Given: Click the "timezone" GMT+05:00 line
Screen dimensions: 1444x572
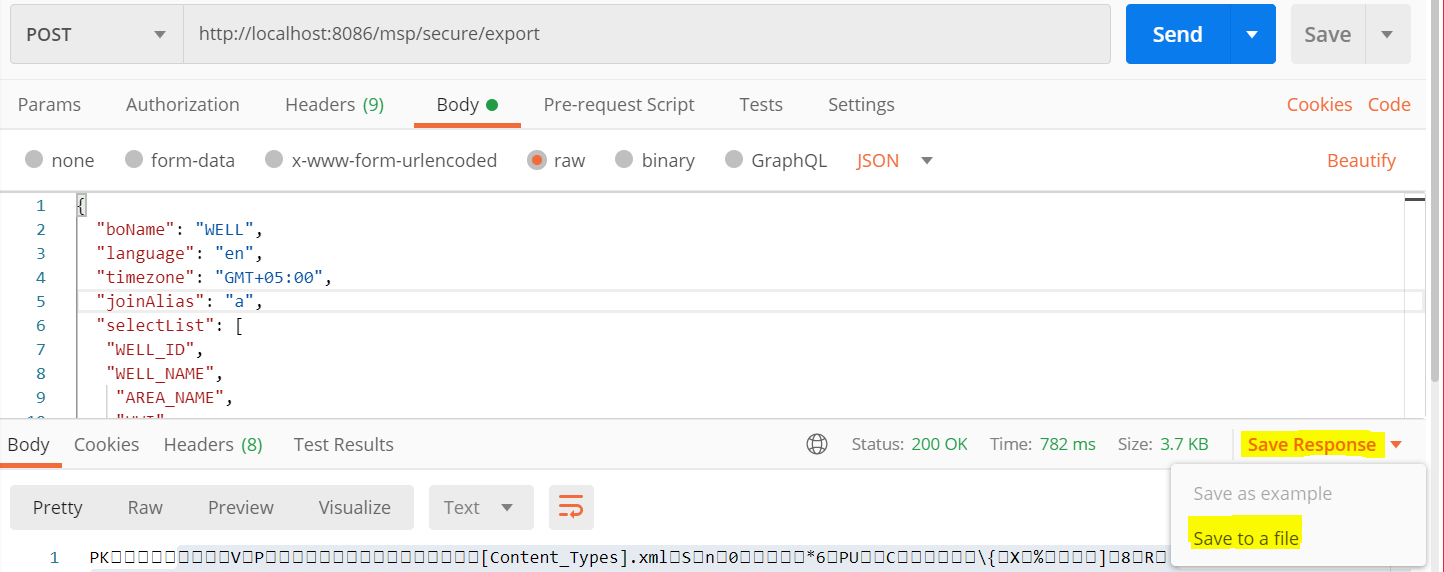Looking at the screenshot, I should pos(213,277).
